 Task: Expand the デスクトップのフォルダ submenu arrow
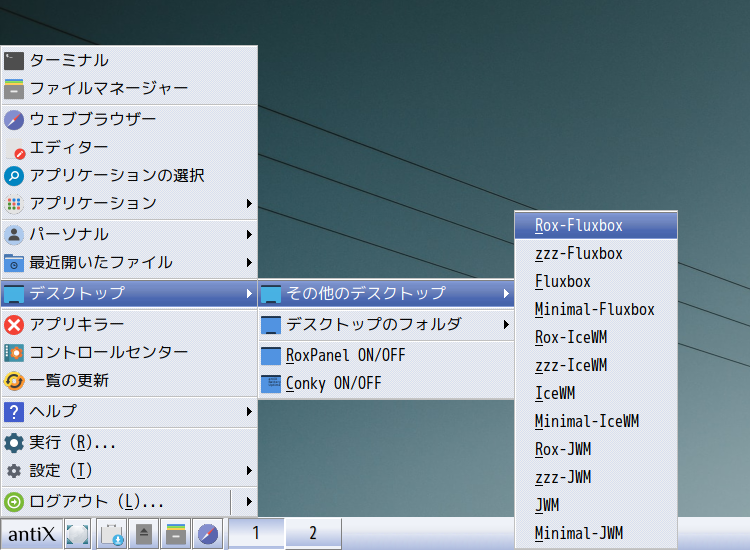coord(506,325)
